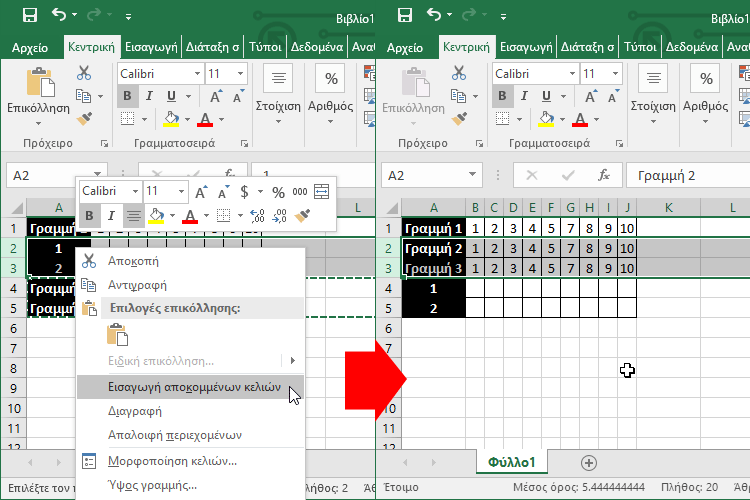Open Calibri font dropdown on mini toolbar
Image resolution: width=750 pixels, height=500 pixels.
pyautogui.click(x=135, y=191)
